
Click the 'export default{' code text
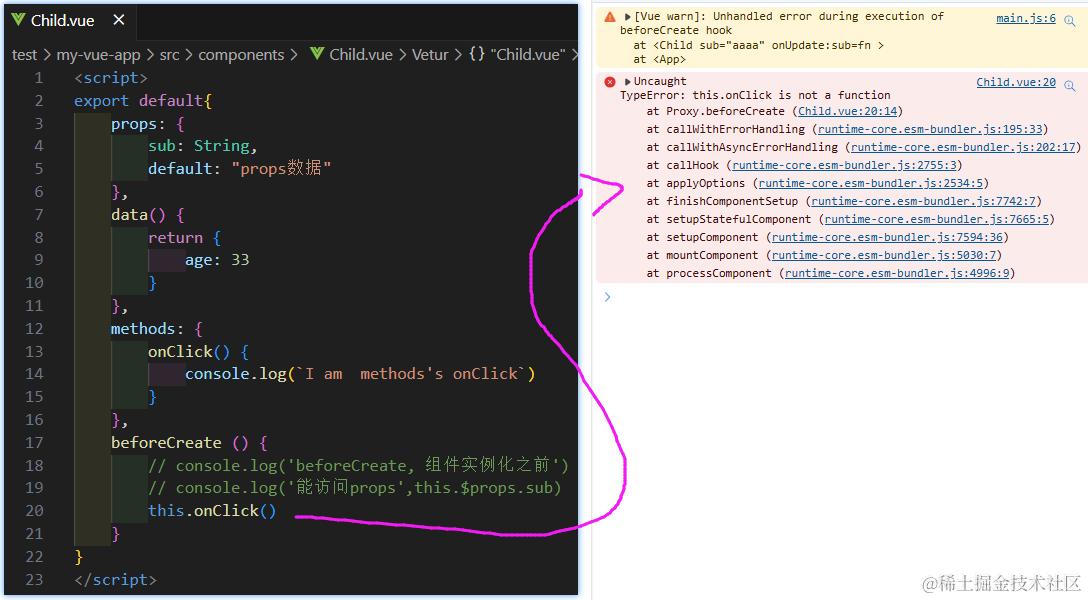click(143, 101)
